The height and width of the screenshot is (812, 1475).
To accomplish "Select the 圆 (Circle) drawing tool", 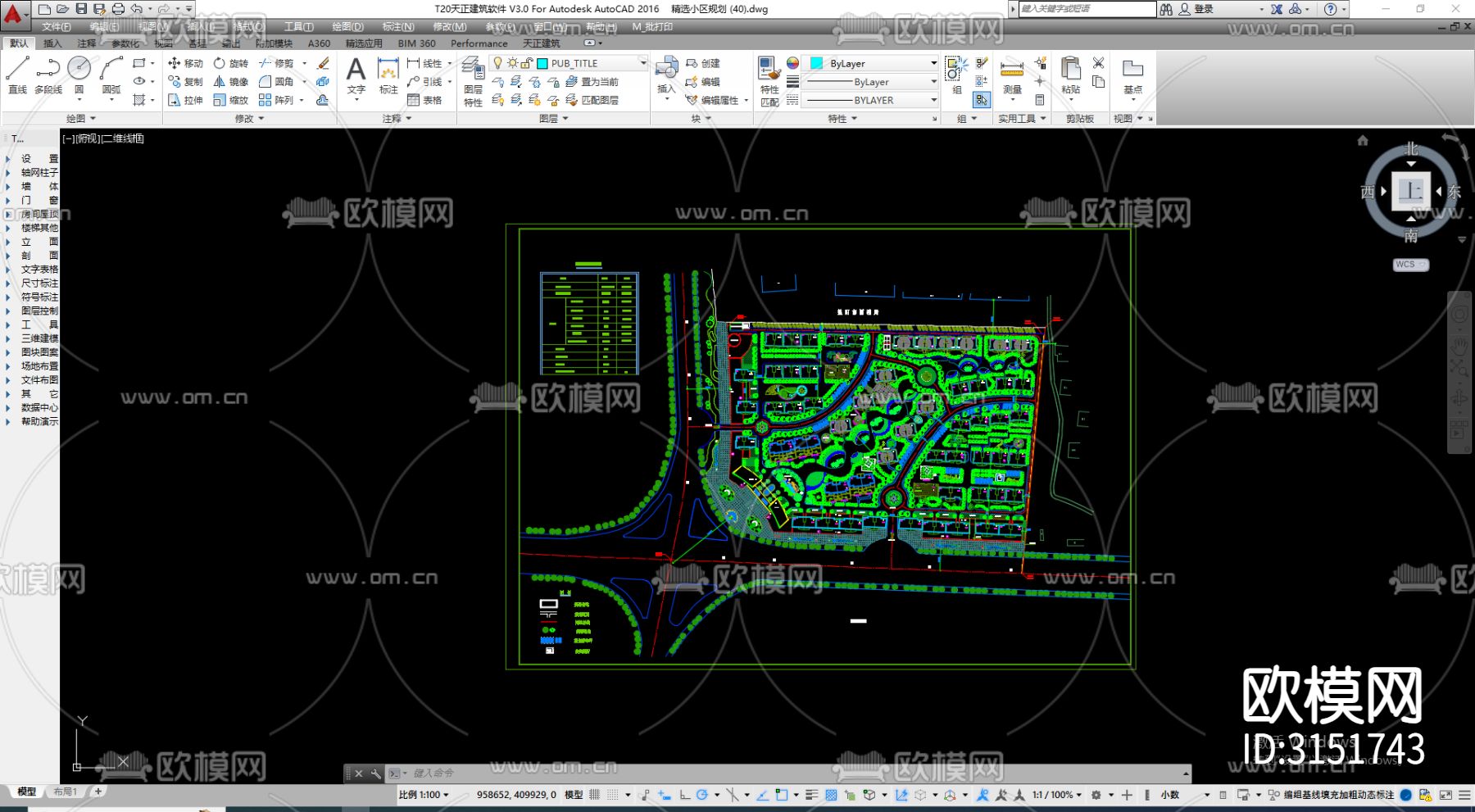I will point(79,75).
